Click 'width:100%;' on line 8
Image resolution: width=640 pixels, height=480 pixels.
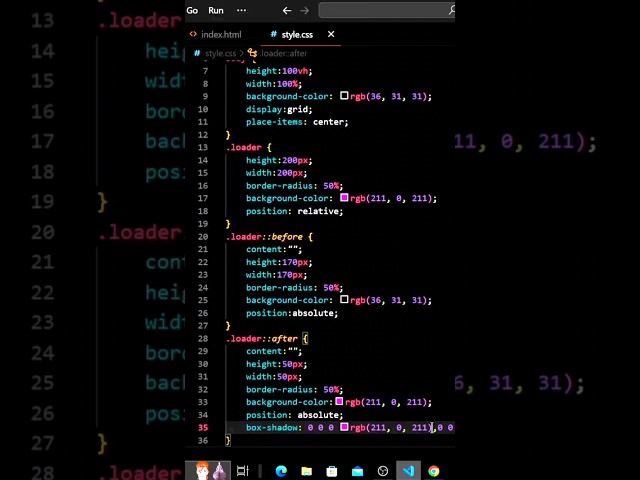[x=274, y=84]
